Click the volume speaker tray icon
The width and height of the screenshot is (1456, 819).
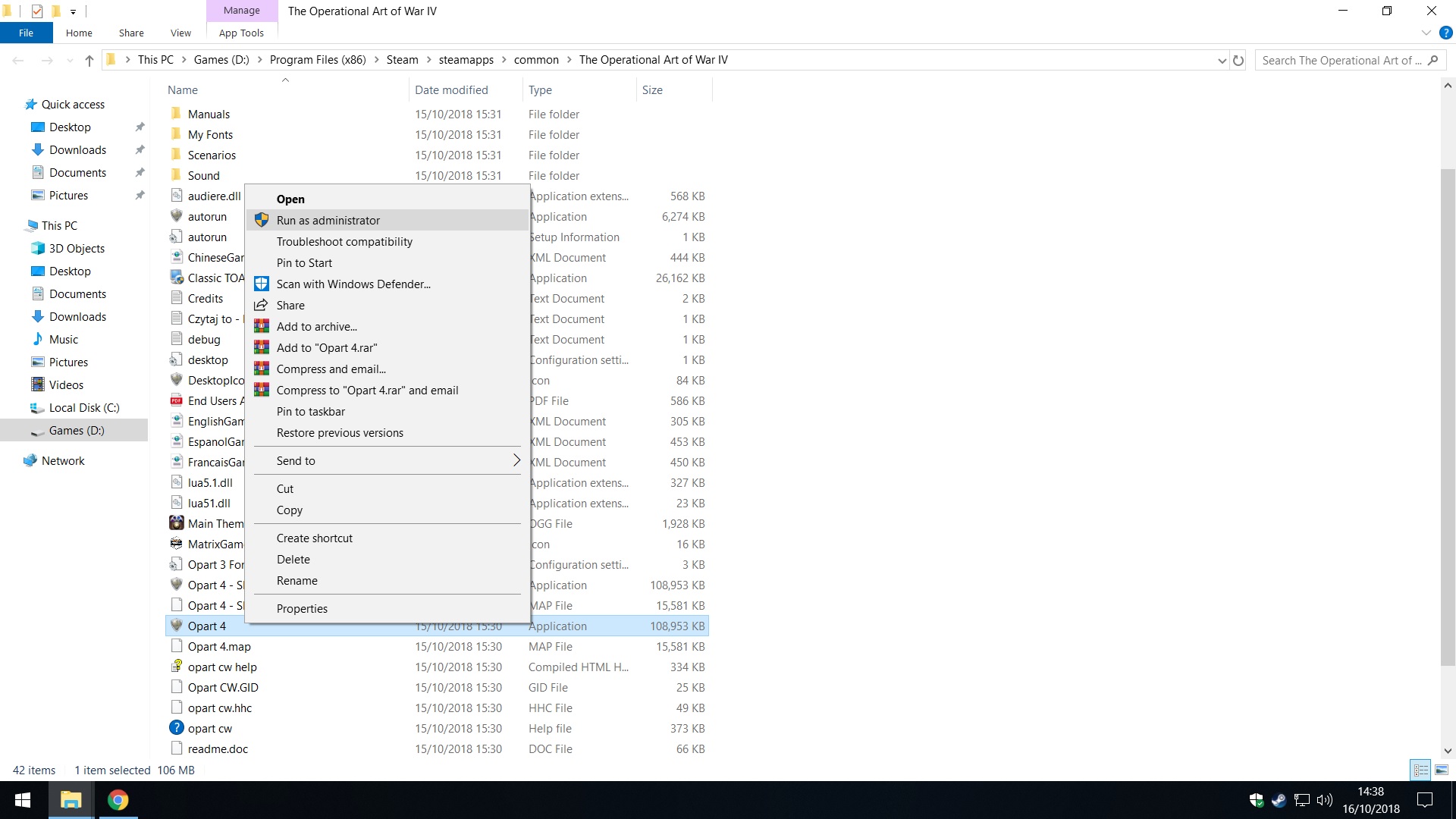1325,800
